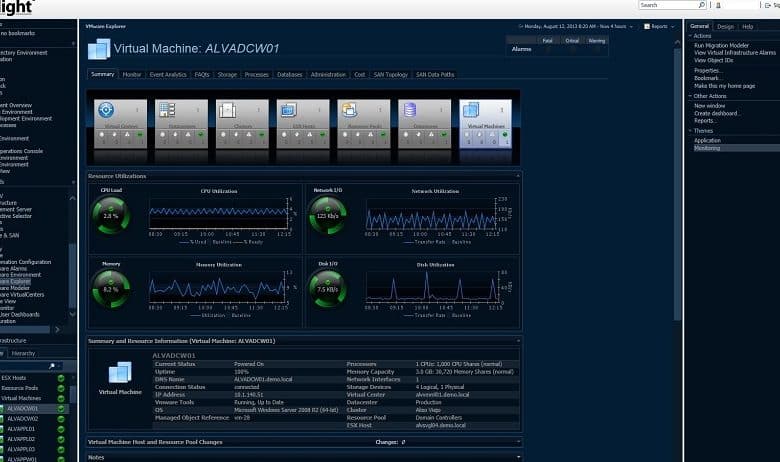Click the green status icon for ESX Hosts
Screen dimensions: 780x462
pos(61,378)
